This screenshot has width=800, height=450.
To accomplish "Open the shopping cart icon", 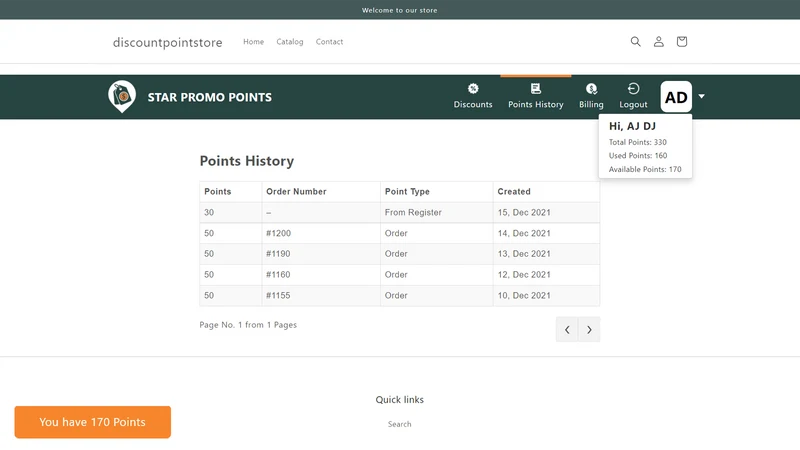I will click(x=682, y=41).
